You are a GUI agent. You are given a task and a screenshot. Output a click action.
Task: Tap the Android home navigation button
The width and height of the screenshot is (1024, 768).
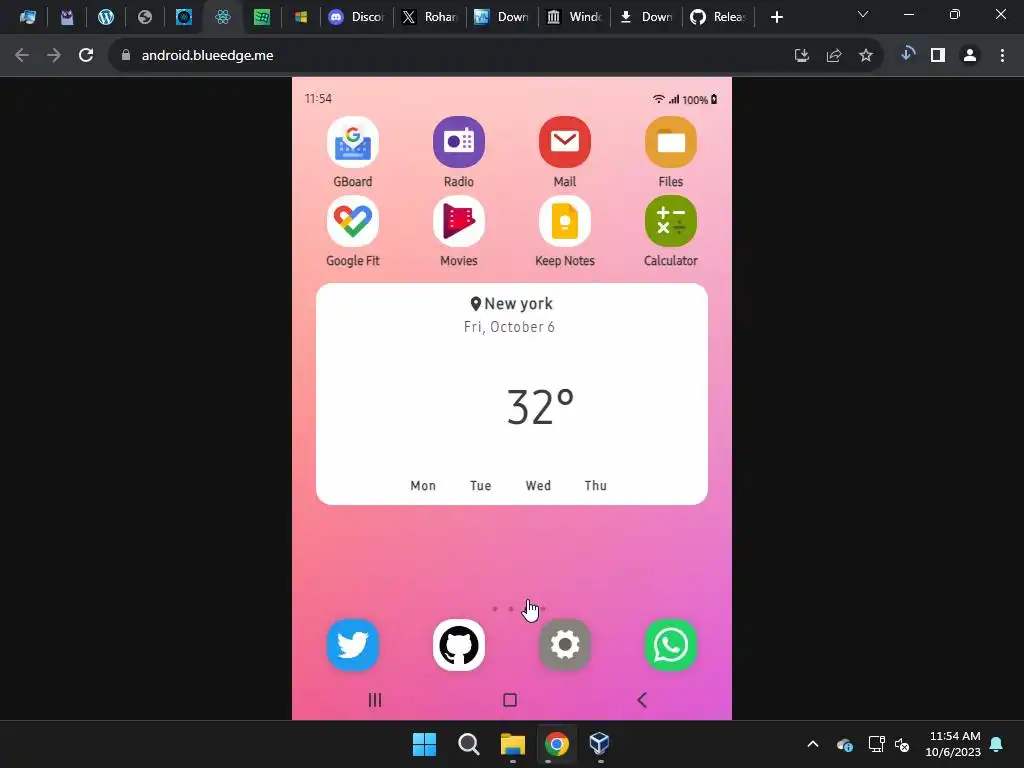coord(510,700)
